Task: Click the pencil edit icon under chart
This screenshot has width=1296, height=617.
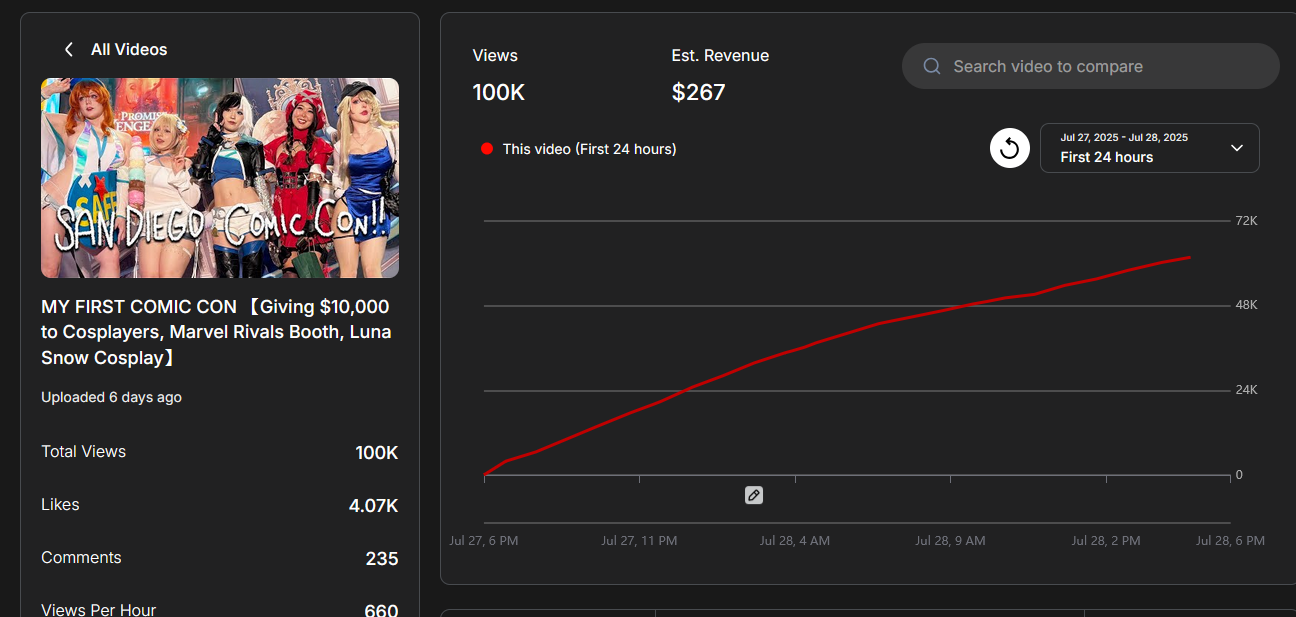Action: click(x=754, y=495)
